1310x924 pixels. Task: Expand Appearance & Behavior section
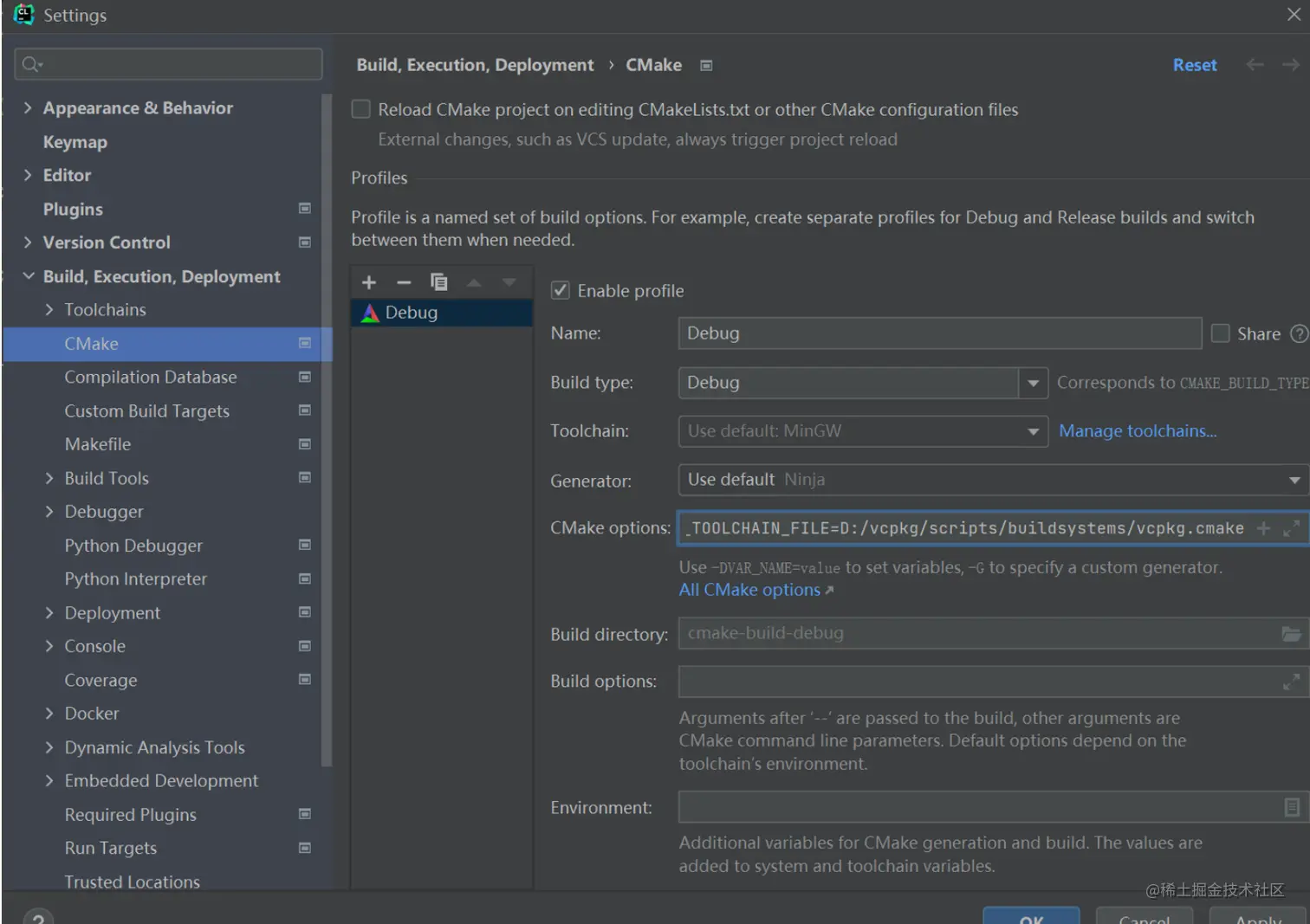[x=28, y=107]
